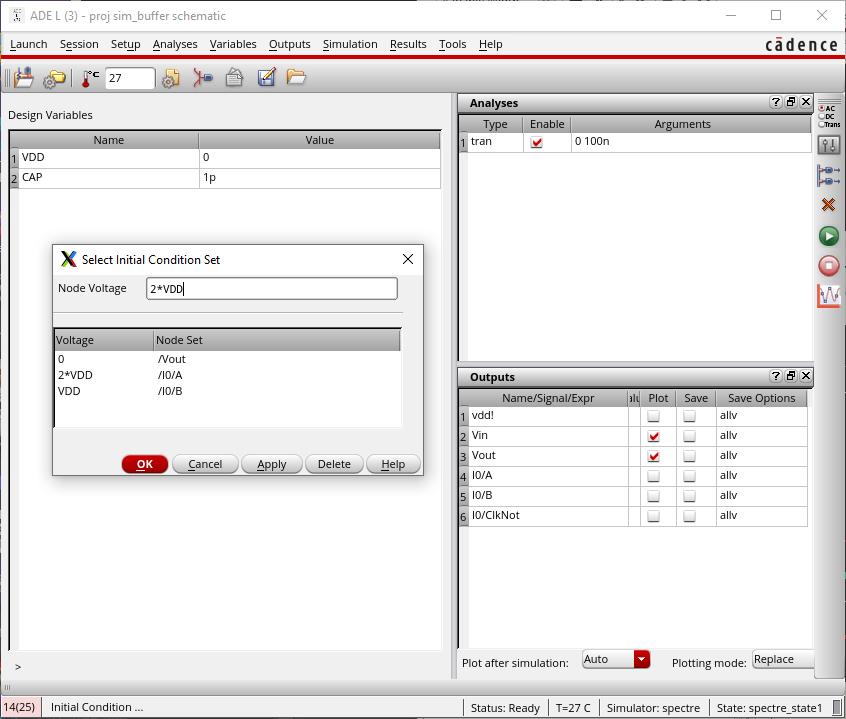846x719 pixels.
Task: Click the Choose Analyses sliders icon
Action: click(828, 145)
